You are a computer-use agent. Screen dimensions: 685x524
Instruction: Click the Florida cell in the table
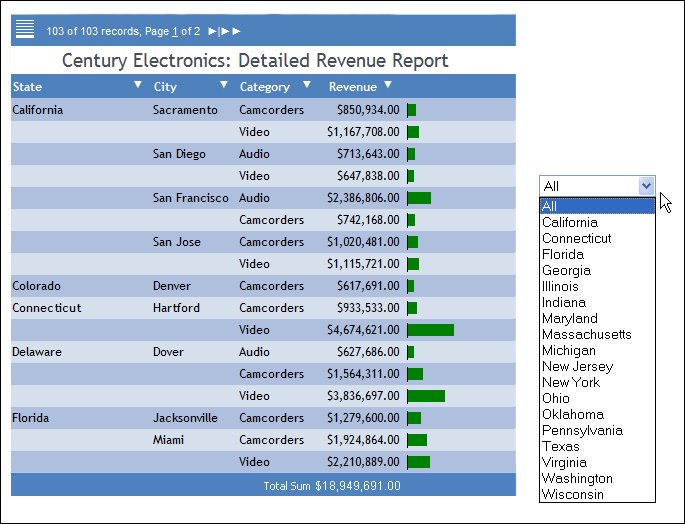[x=30, y=418]
